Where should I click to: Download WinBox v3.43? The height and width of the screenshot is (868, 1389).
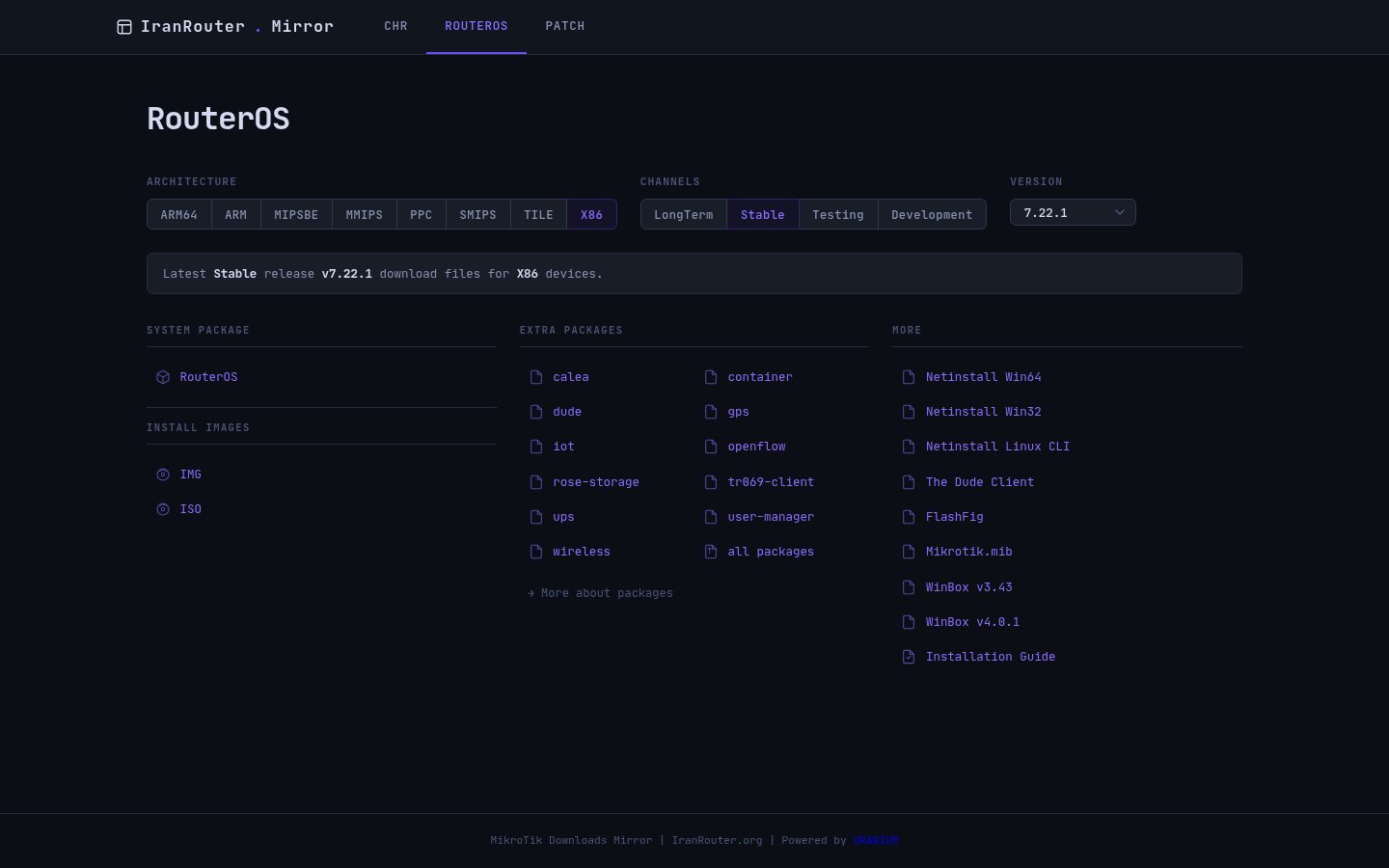tap(969, 587)
